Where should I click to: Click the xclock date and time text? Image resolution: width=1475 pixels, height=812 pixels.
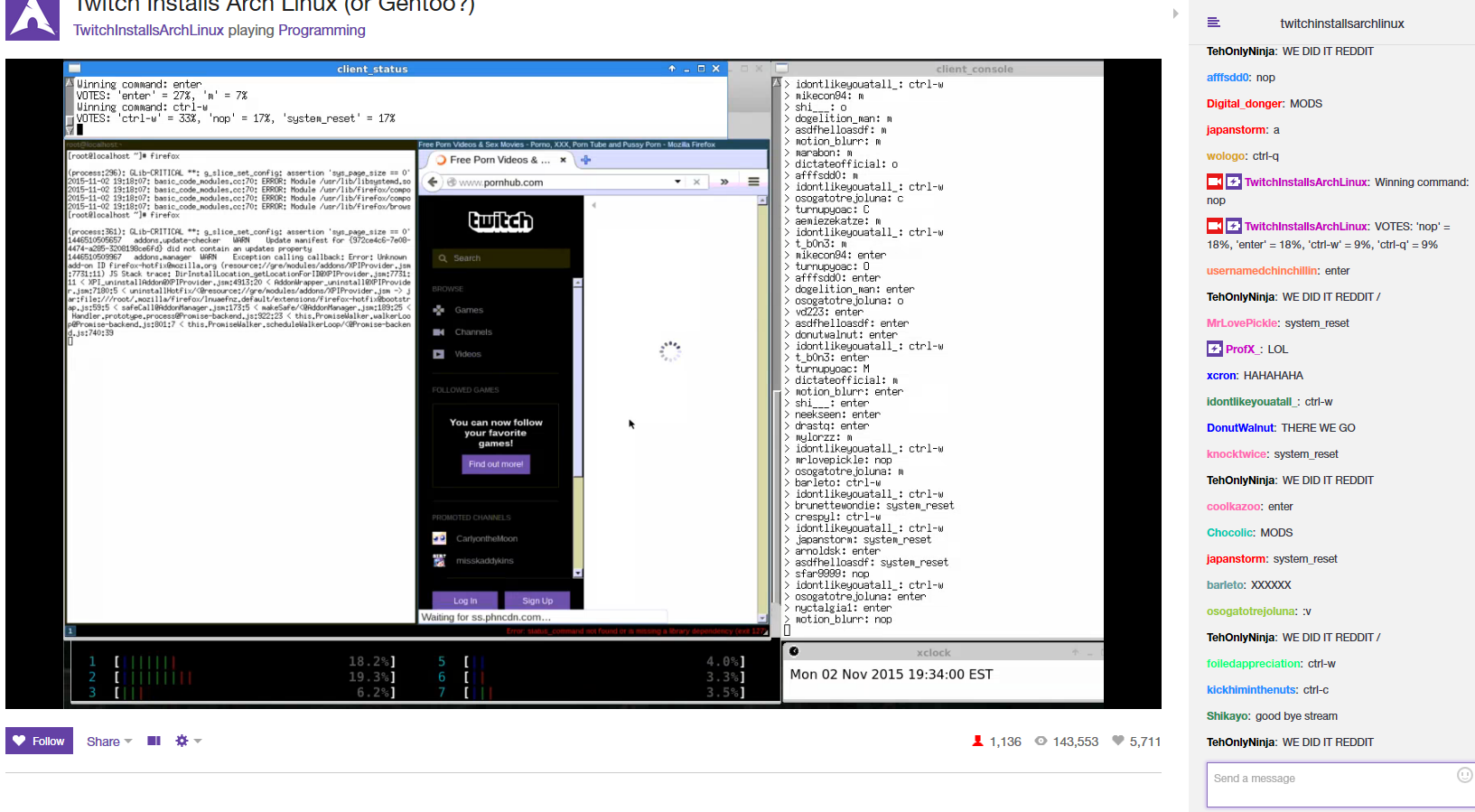[892, 675]
